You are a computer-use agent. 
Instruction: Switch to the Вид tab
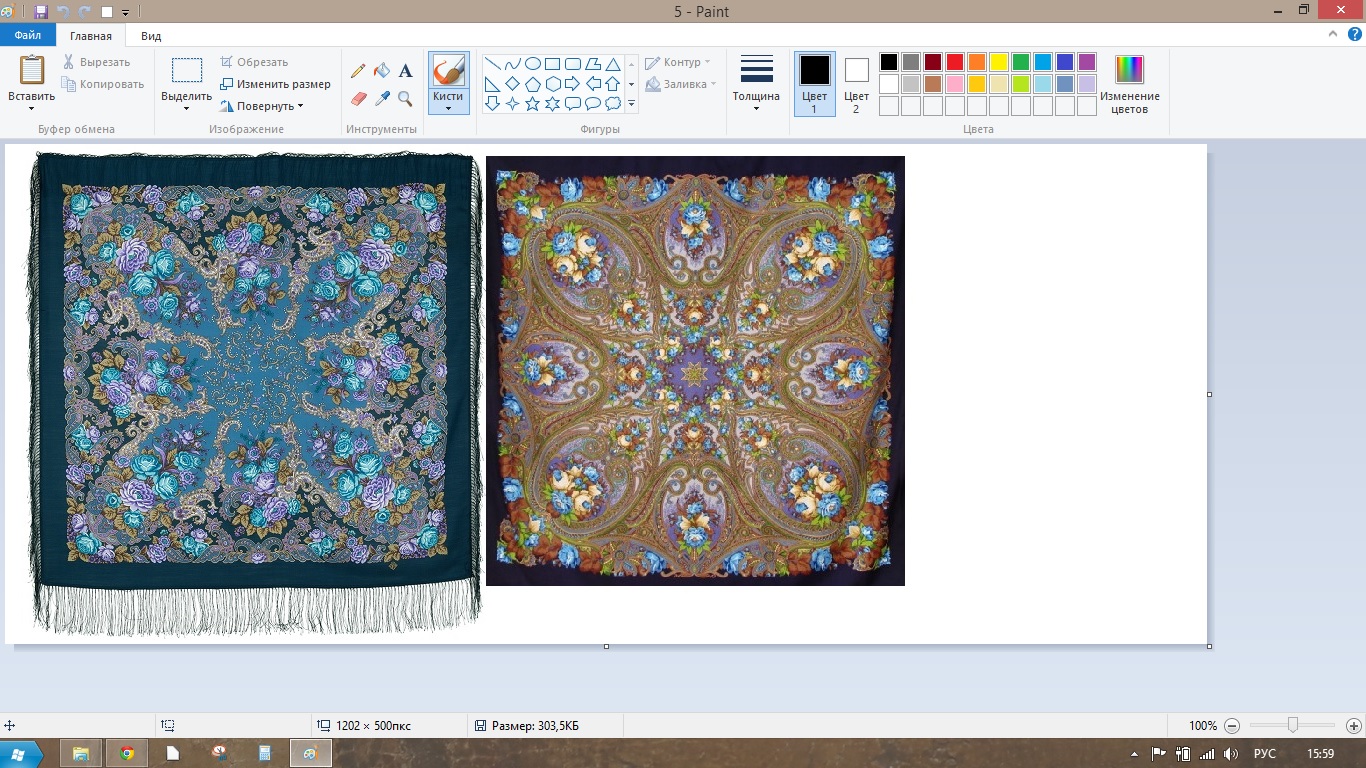click(151, 36)
